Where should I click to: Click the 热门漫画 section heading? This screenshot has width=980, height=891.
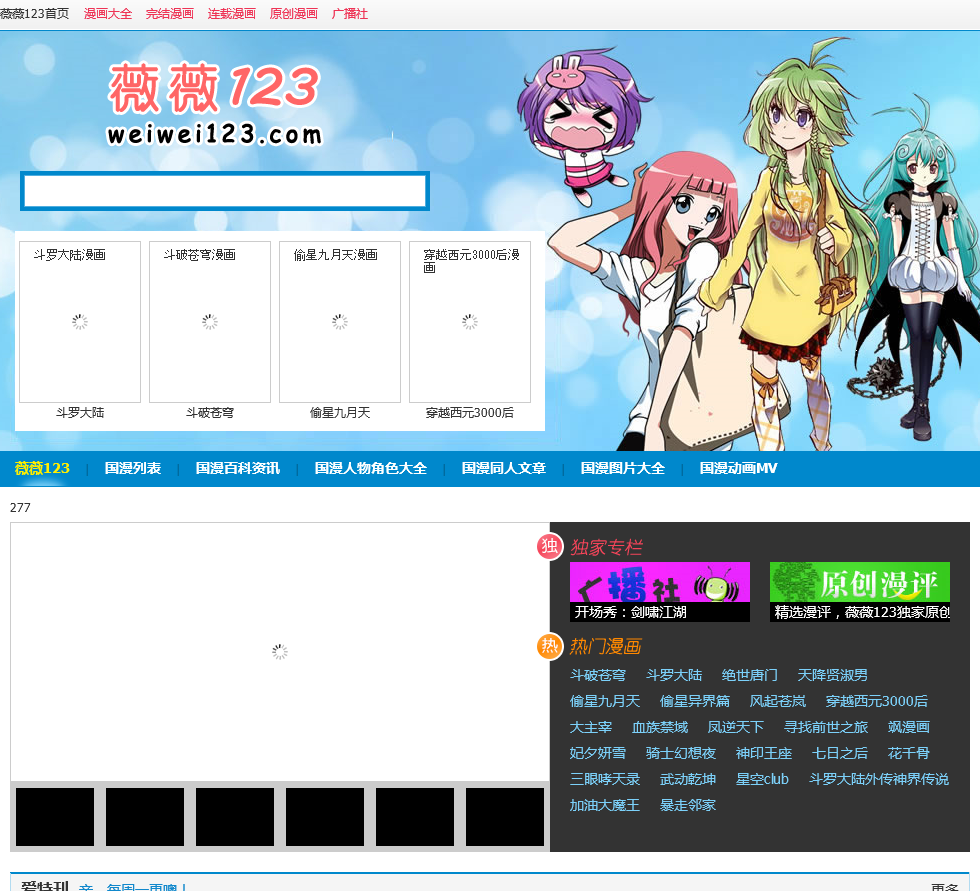606,646
